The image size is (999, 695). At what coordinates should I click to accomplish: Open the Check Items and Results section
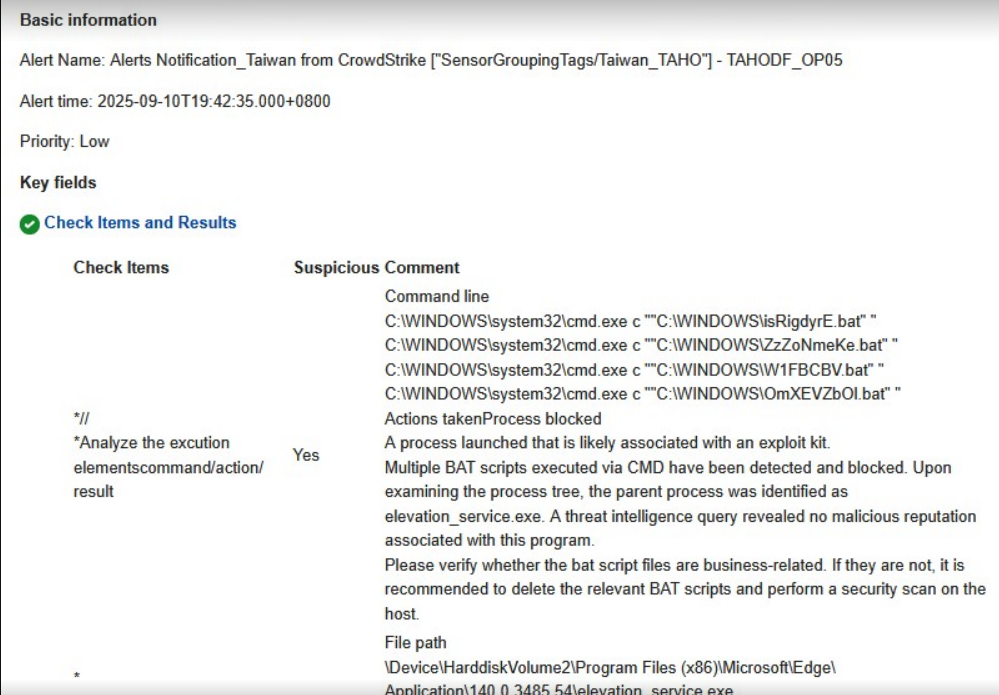click(x=140, y=223)
